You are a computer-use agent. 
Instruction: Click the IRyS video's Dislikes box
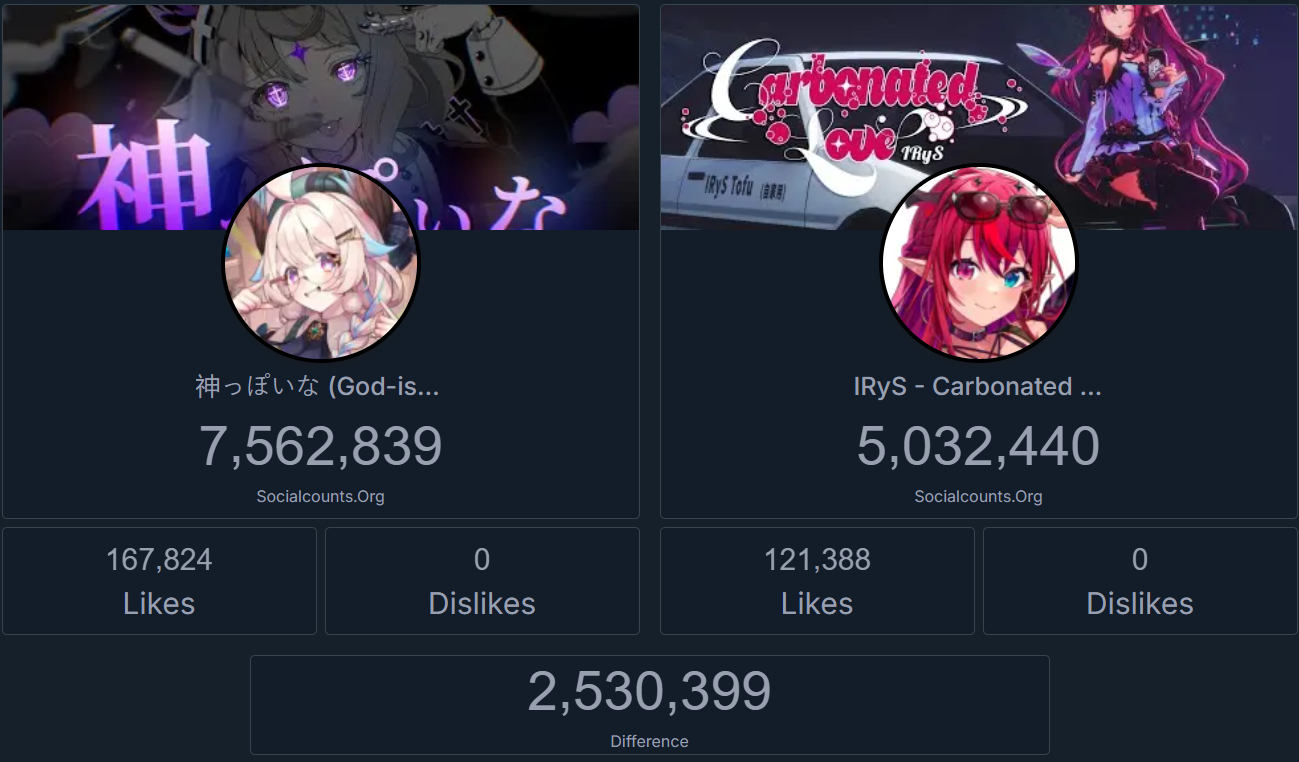(x=1140, y=581)
